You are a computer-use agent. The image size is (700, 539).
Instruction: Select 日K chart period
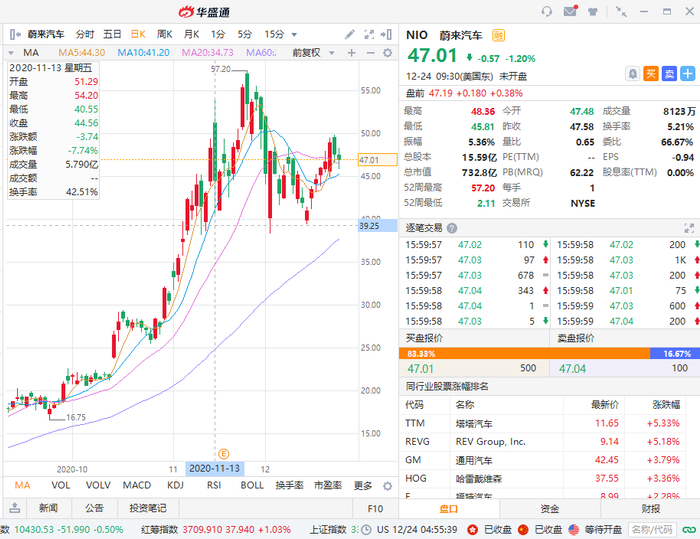pyautogui.click(x=138, y=34)
